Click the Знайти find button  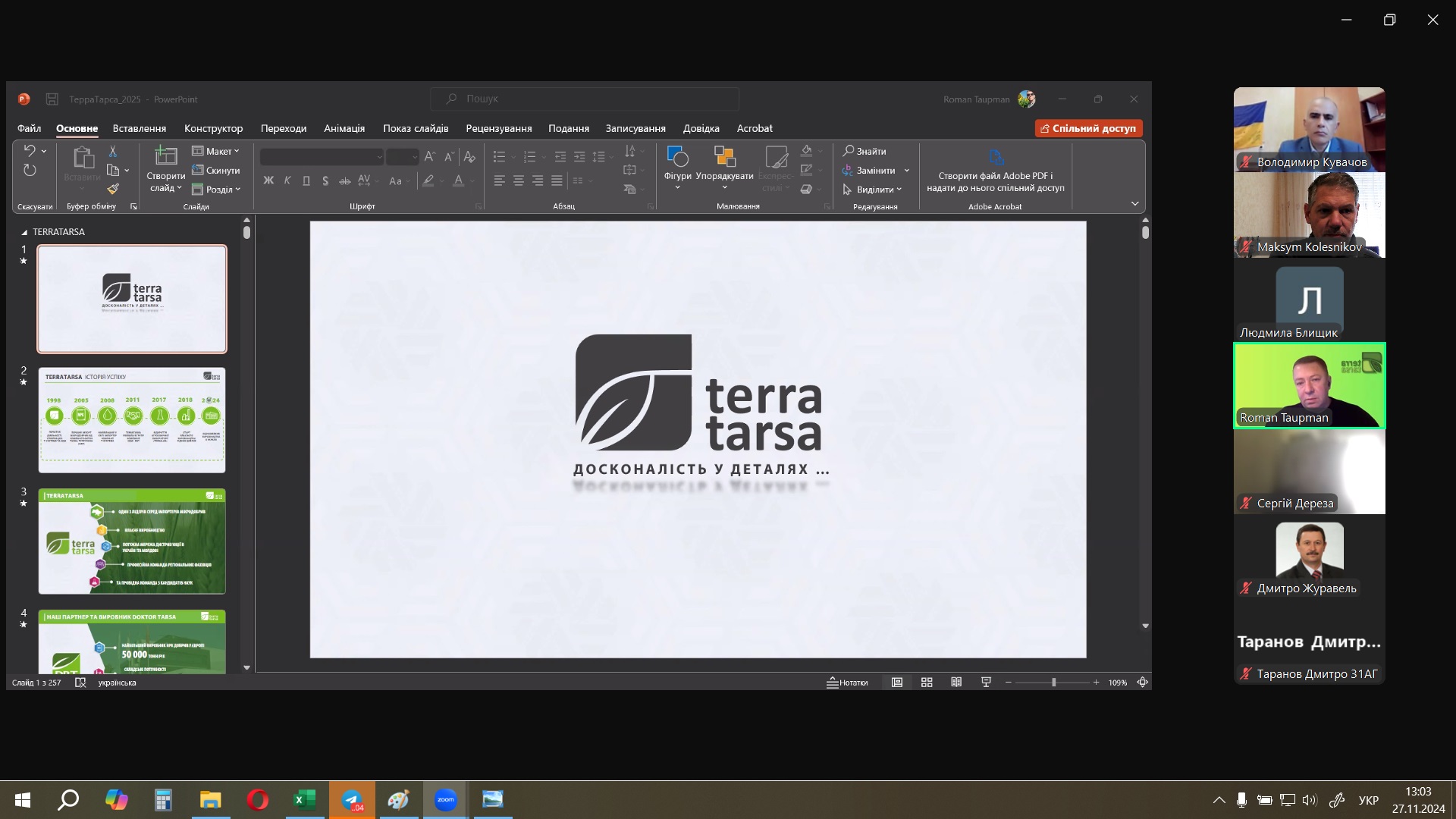point(864,151)
